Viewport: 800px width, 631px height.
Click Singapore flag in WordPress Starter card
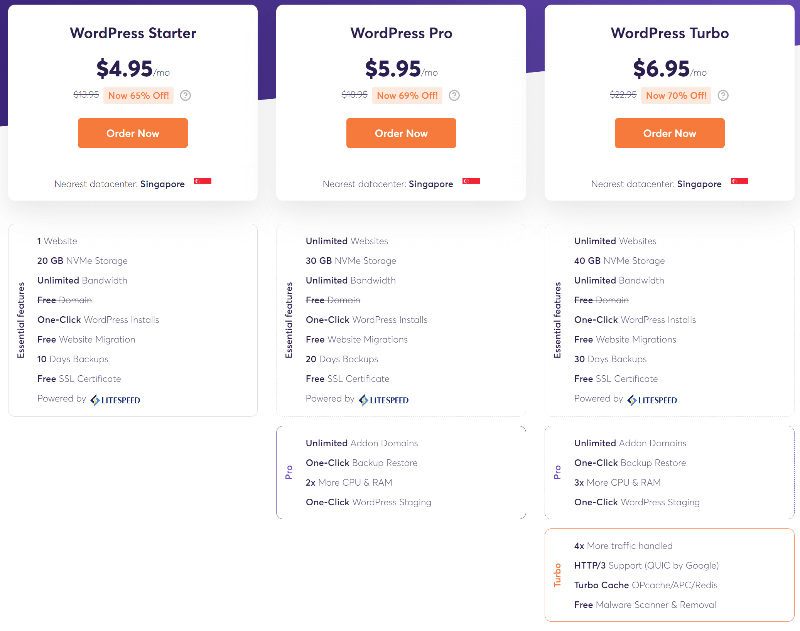(x=203, y=181)
